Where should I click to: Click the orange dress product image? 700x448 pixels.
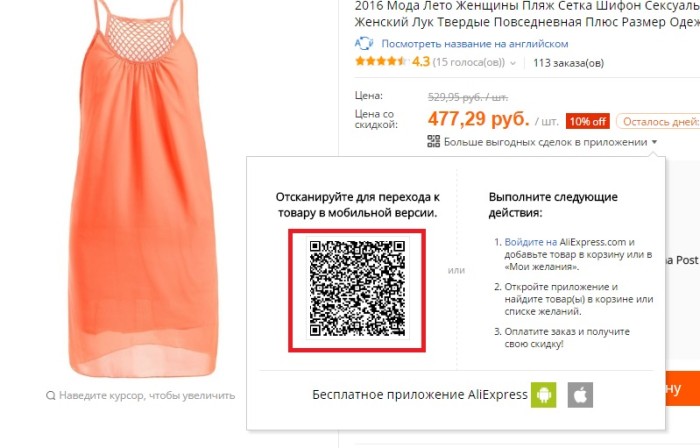coord(142,189)
